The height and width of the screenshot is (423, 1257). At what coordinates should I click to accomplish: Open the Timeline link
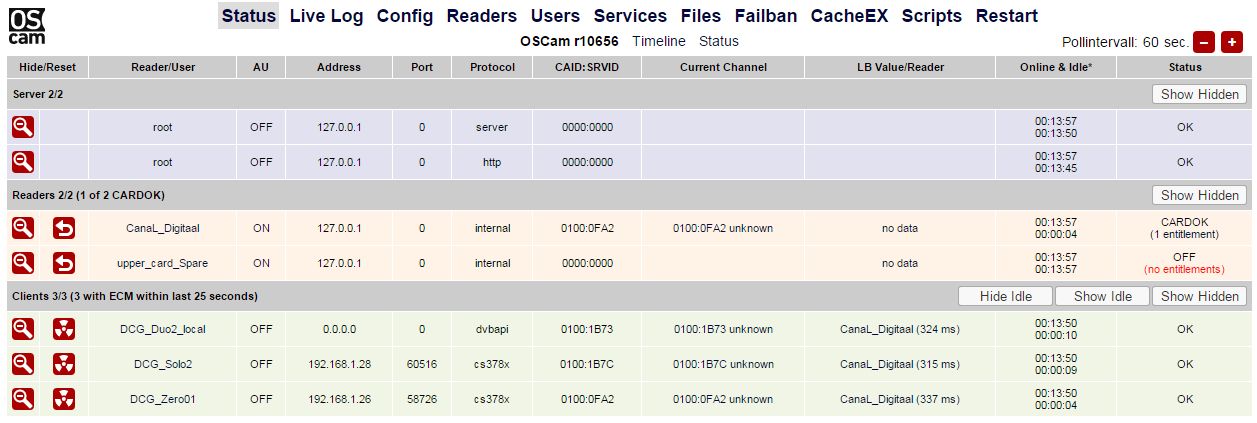click(658, 41)
